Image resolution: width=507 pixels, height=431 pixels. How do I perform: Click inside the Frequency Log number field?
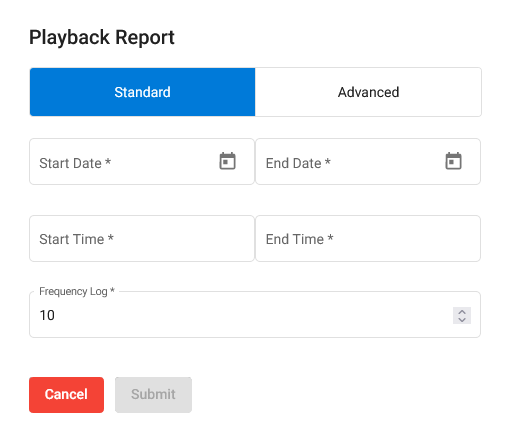[255, 315]
